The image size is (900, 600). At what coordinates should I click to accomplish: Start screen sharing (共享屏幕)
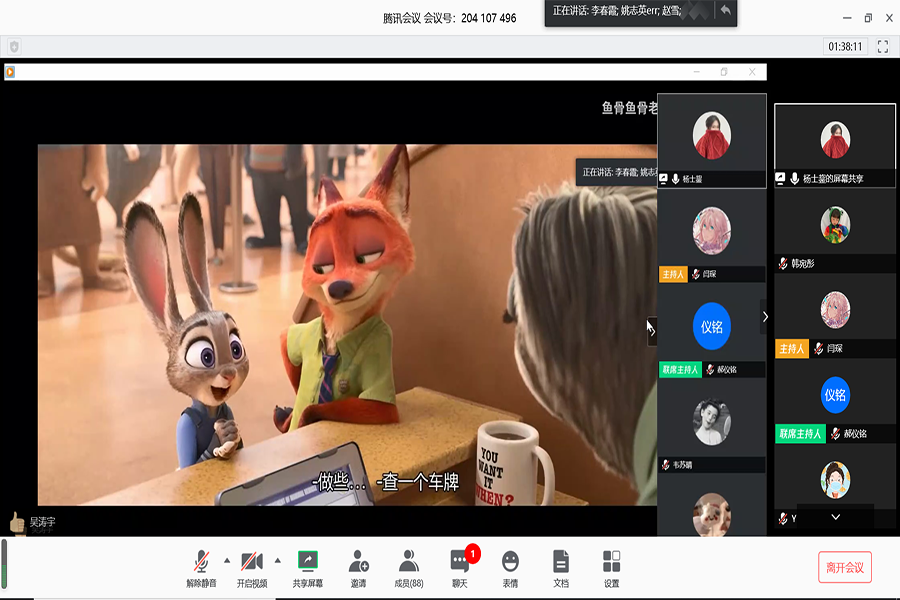308,568
